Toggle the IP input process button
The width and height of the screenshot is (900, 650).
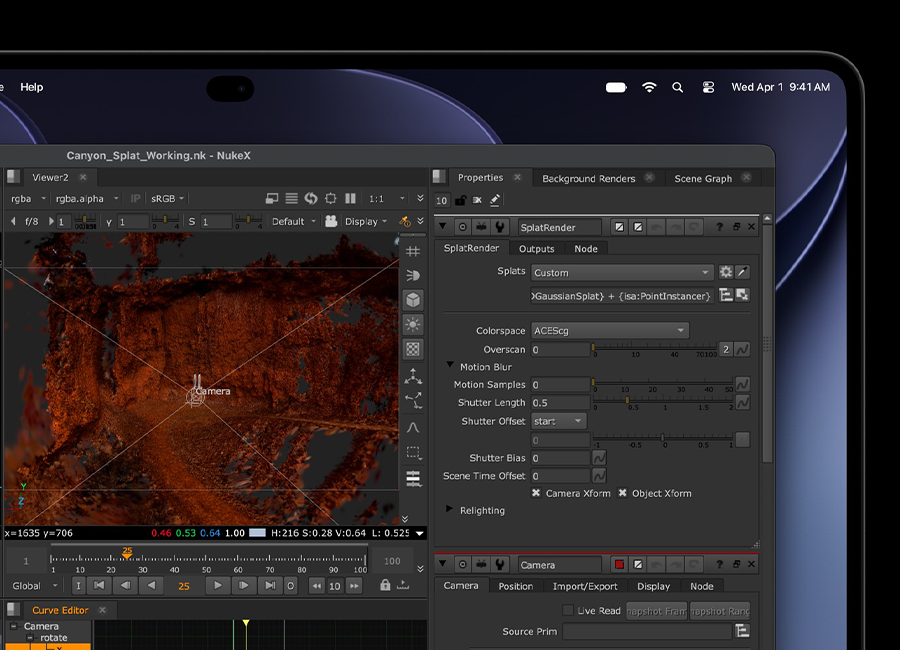click(135, 199)
